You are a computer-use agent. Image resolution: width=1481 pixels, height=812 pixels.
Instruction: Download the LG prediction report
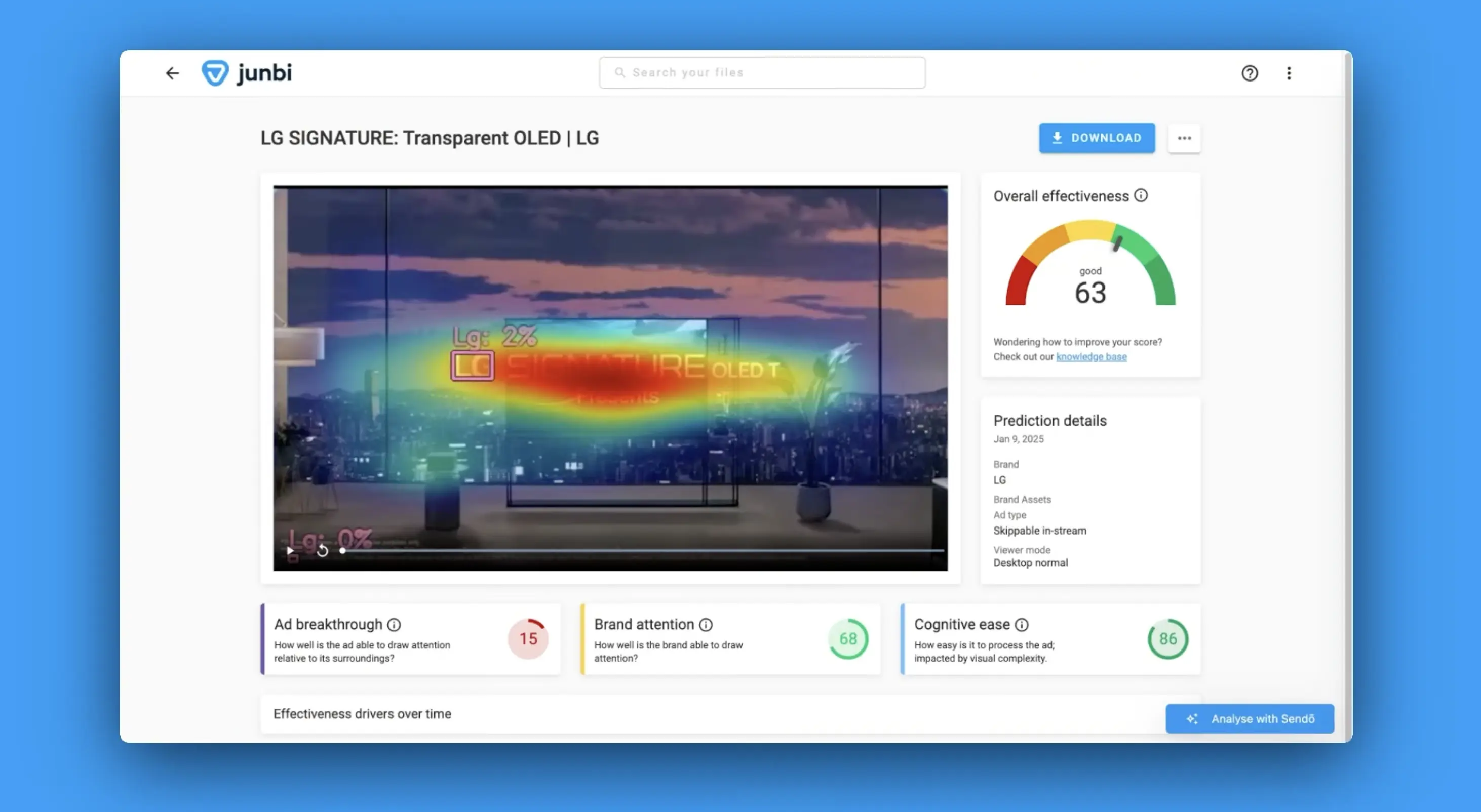coord(1097,138)
